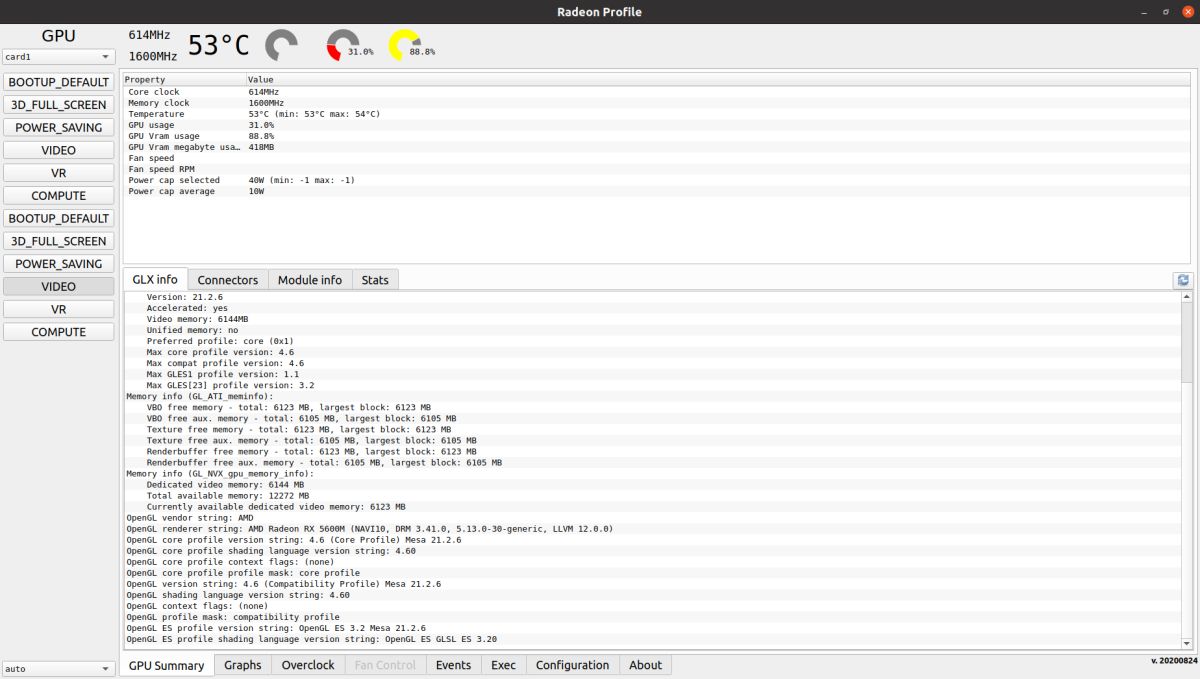Click the red 31.0% GPU usage gauge

coord(343,45)
